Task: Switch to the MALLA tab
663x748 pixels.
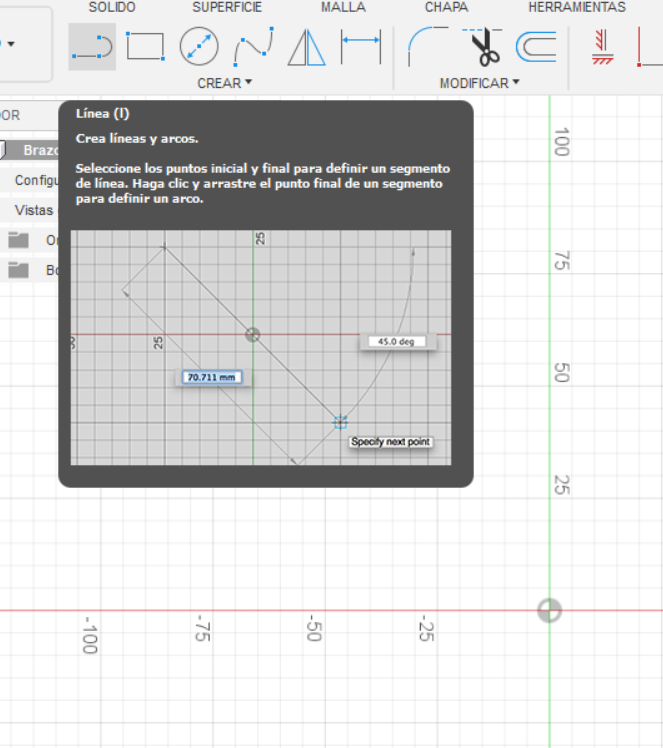Action: point(343,7)
